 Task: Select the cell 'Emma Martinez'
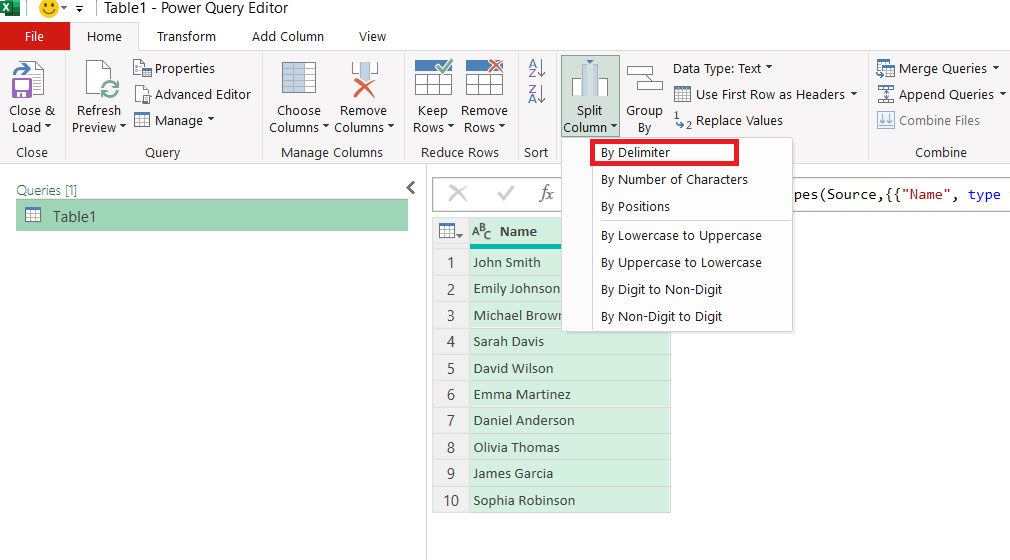569,394
